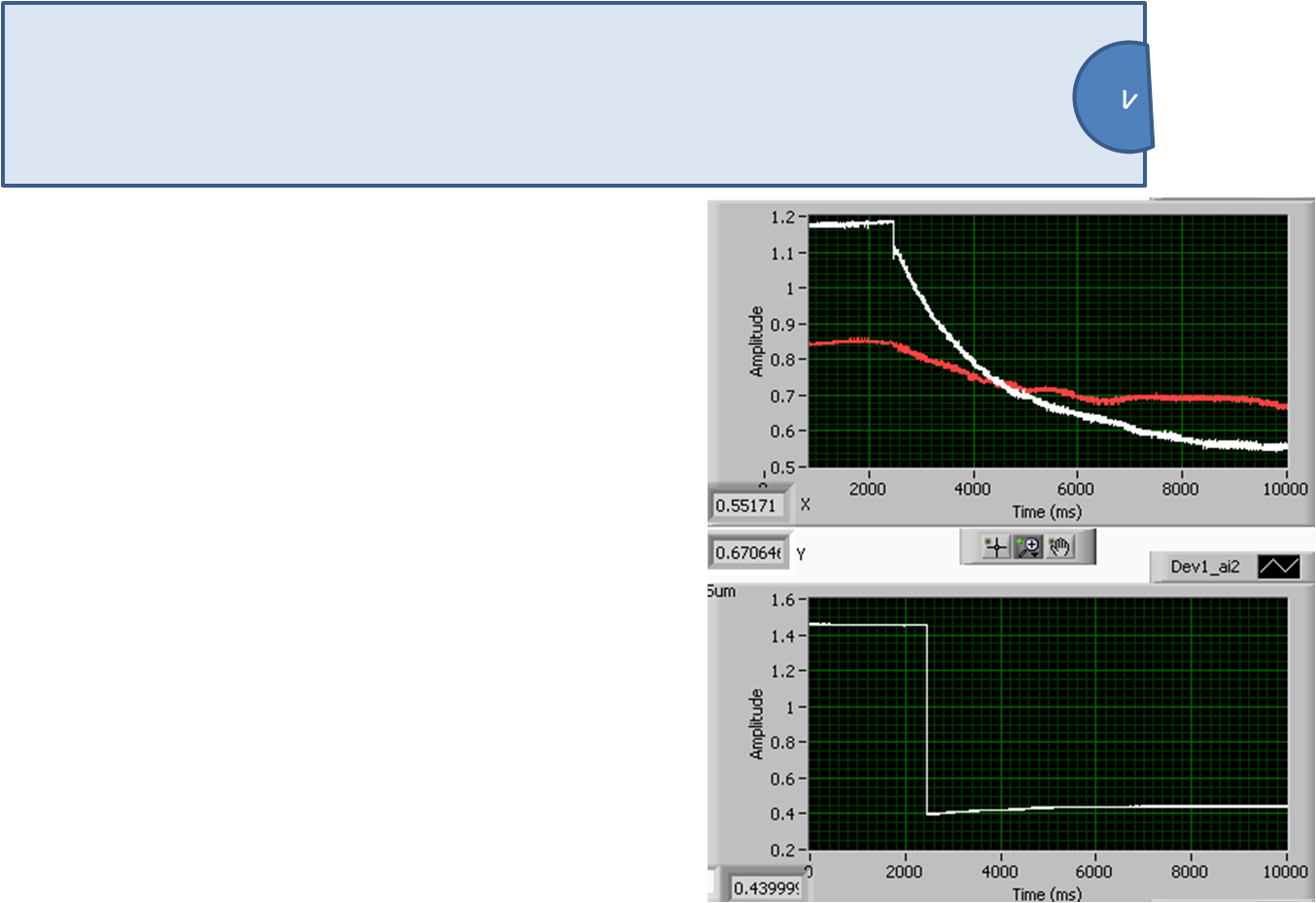Screen dimensions: 1316x903
Task: Click the blue circle marked v
Action: pos(1115,97)
